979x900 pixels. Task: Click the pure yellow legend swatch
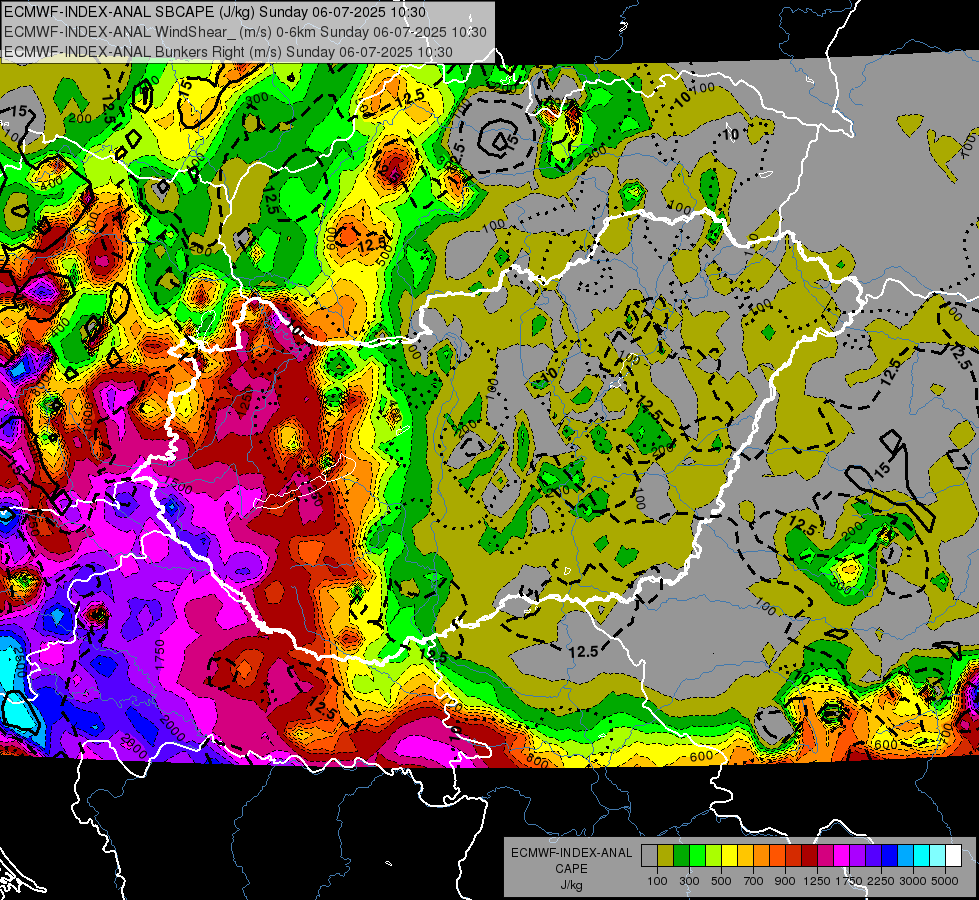729,856
